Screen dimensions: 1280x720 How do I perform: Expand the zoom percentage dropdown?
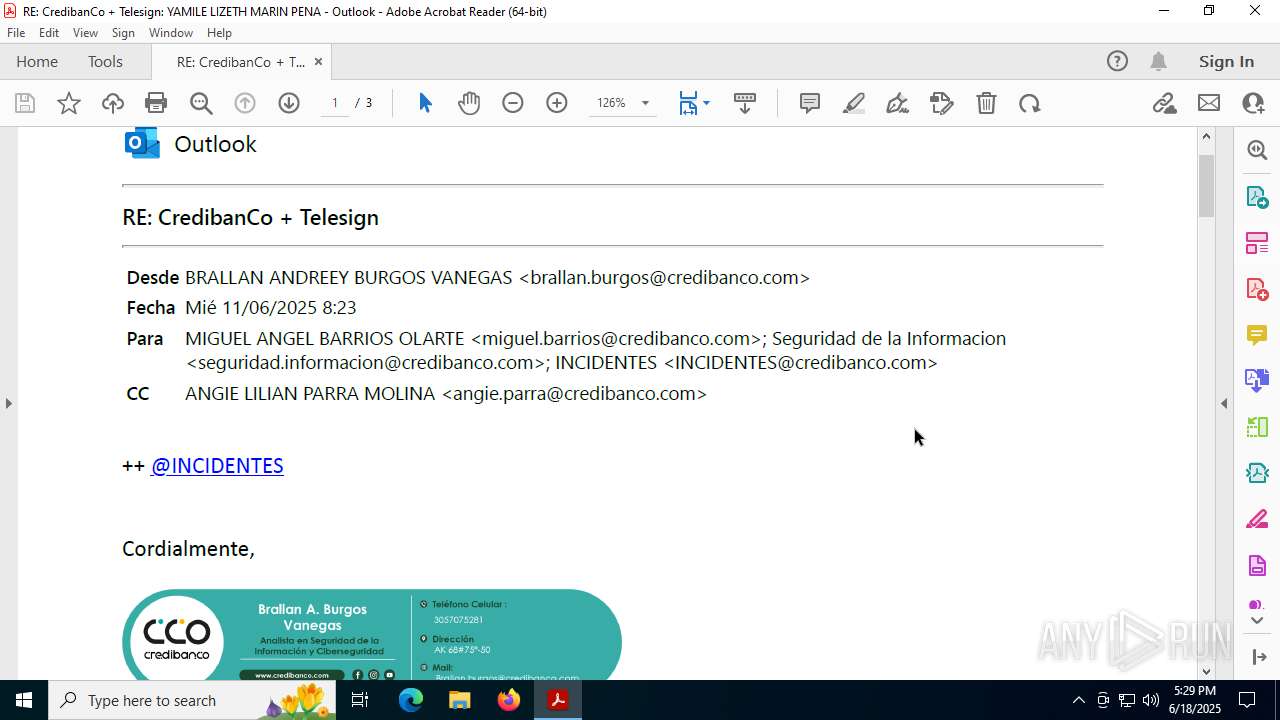(645, 103)
